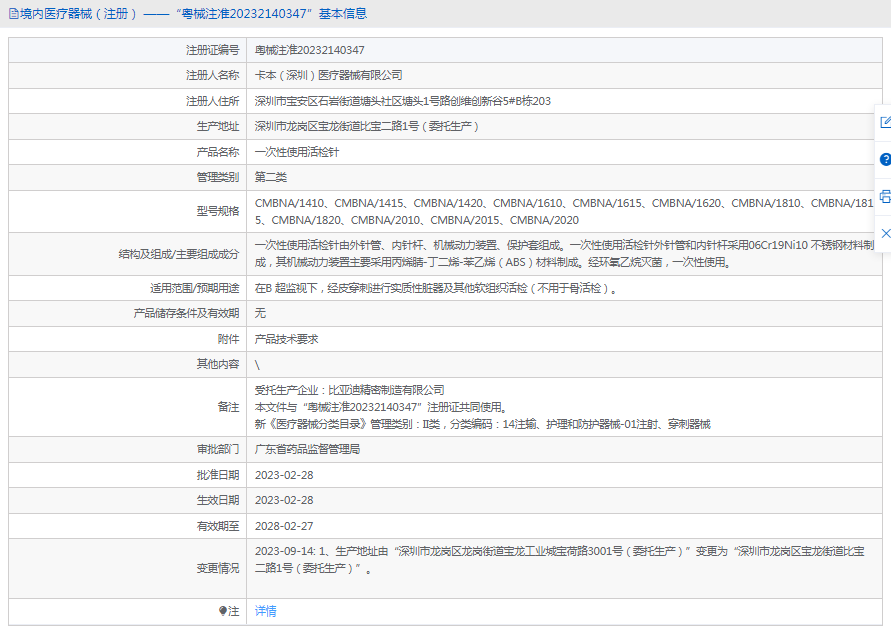Image resolution: width=891 pixels, height=631 pixels.
Task: Select product name 一次性使用活检针
Action: [297, 152]
